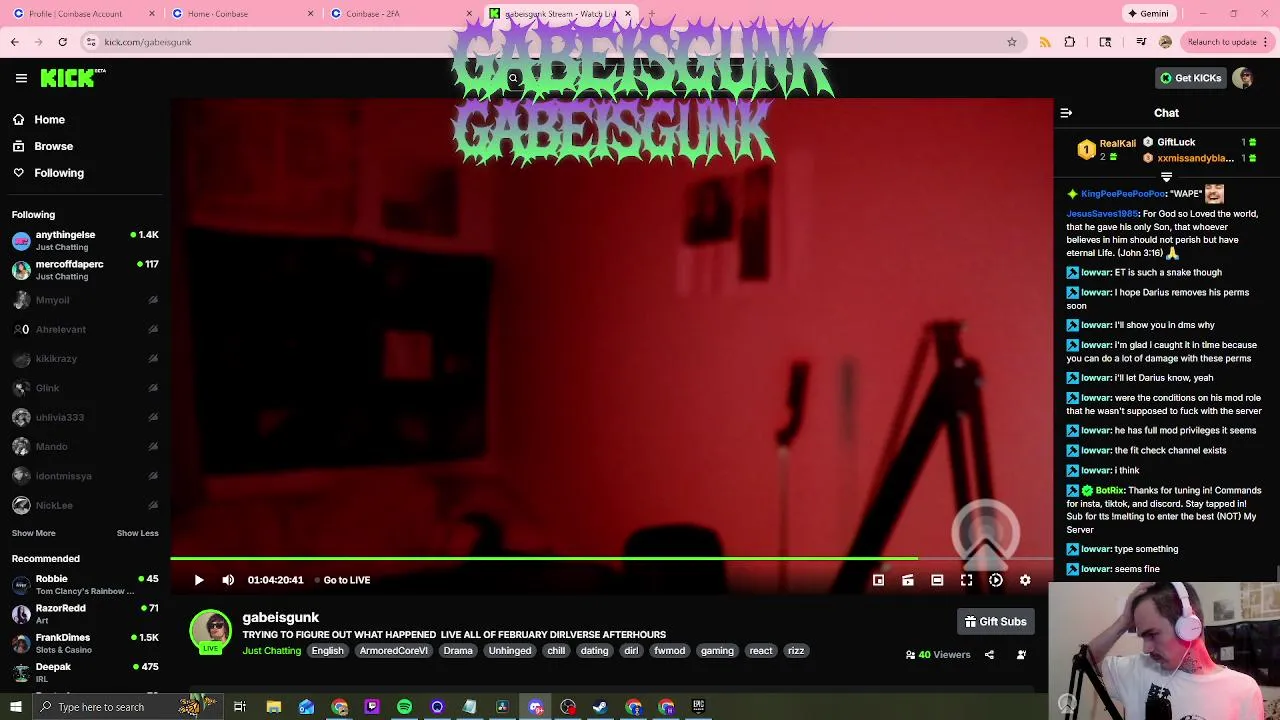Image resolution: width=1280 pixels, height=720 pixels.
Task: Click Gift Subs button
Action: tap(995, 622)
